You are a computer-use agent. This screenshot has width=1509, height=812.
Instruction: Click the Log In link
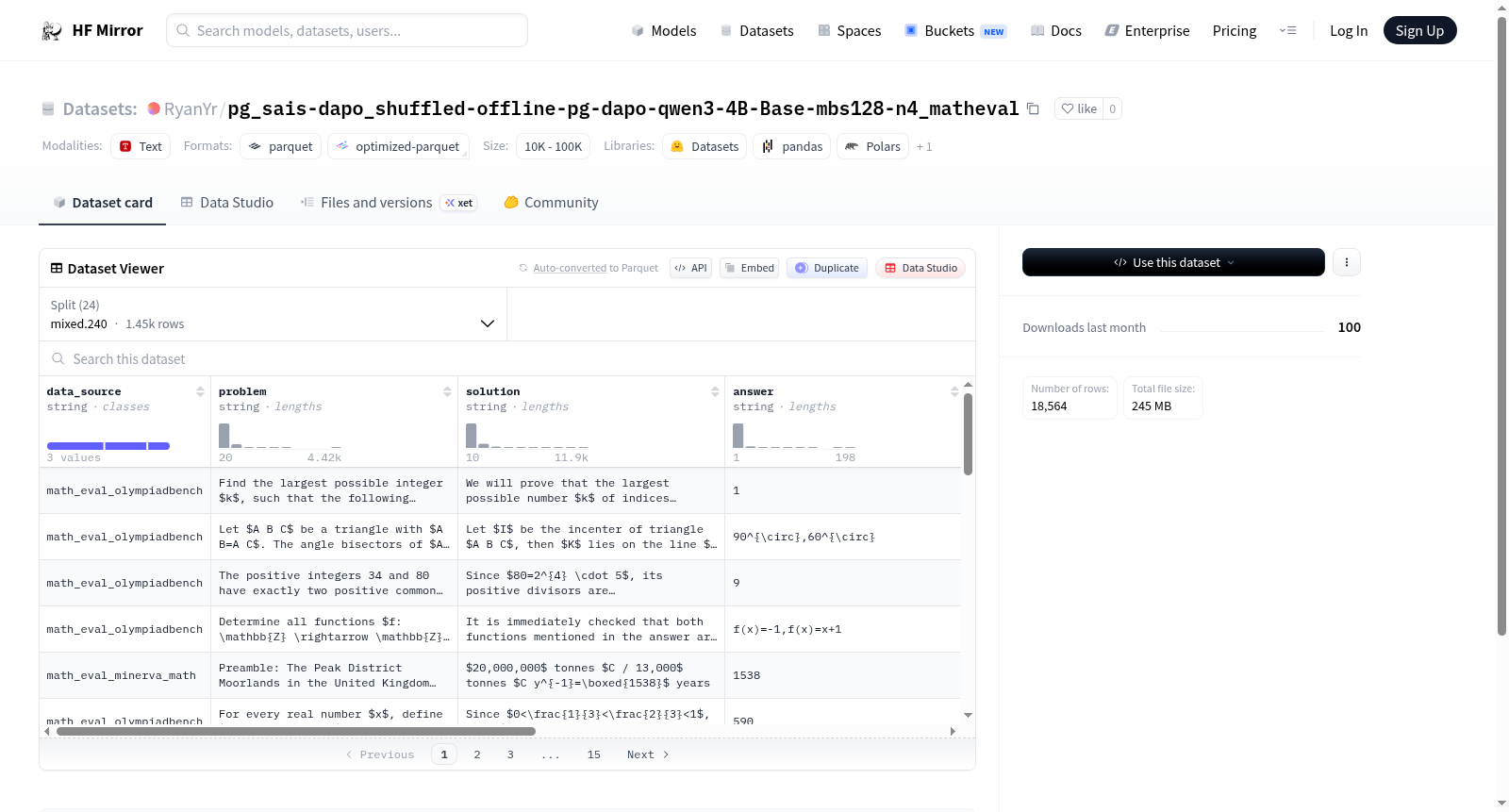pyautogui.click(x=1349, y=30)
